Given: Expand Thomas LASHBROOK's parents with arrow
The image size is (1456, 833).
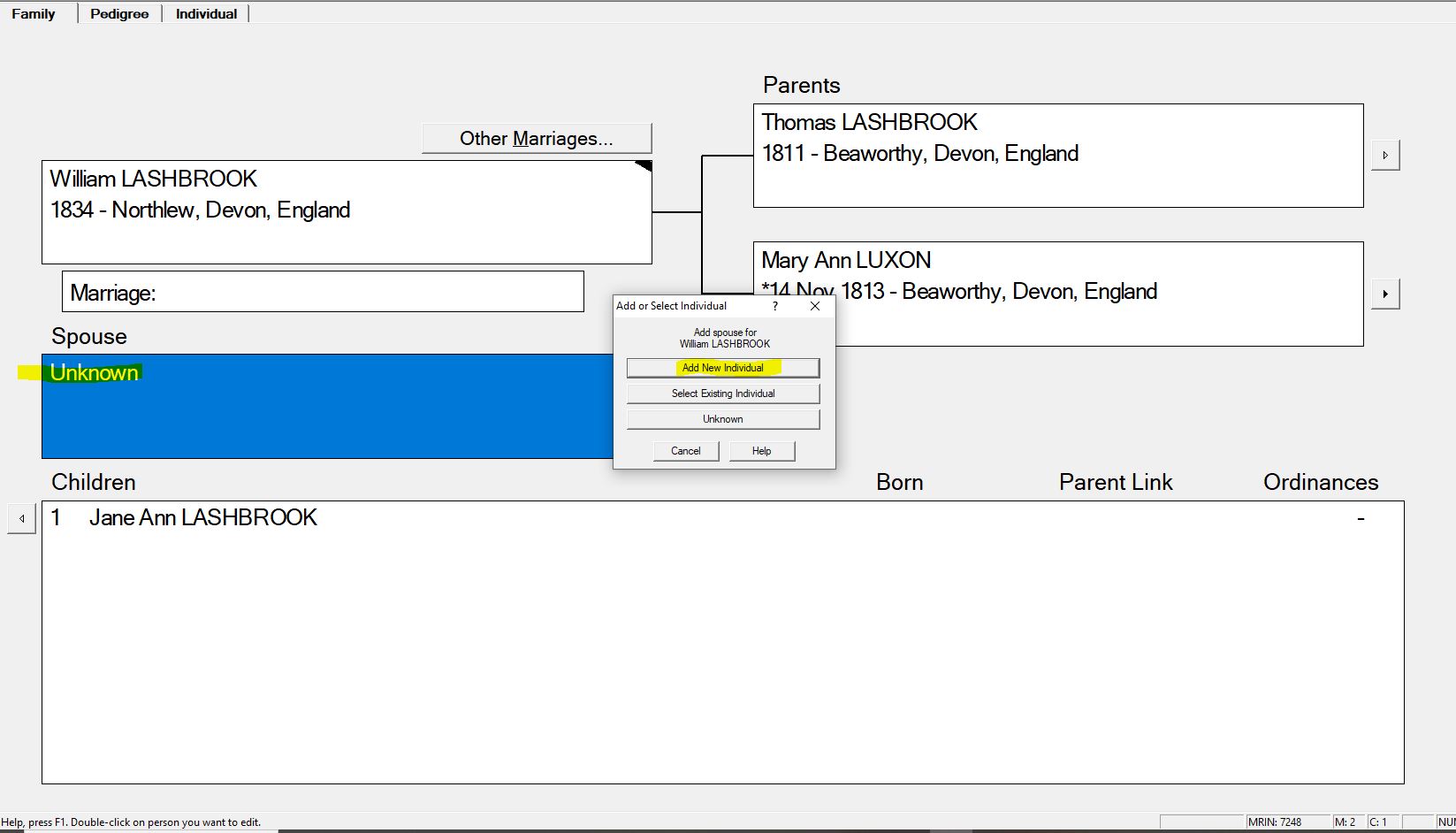Looking at the screenshot, I should [x=1385, y=155].
